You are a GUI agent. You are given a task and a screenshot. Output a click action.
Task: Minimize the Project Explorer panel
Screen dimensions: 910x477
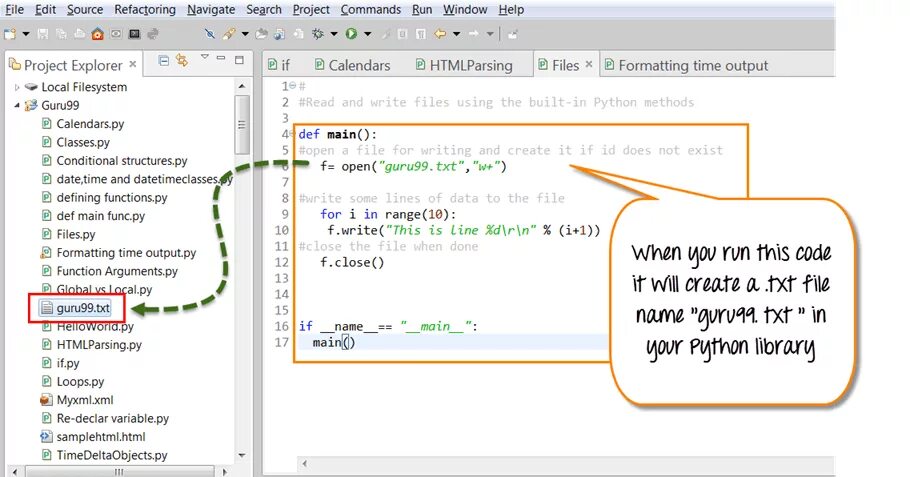pos(221,58)
